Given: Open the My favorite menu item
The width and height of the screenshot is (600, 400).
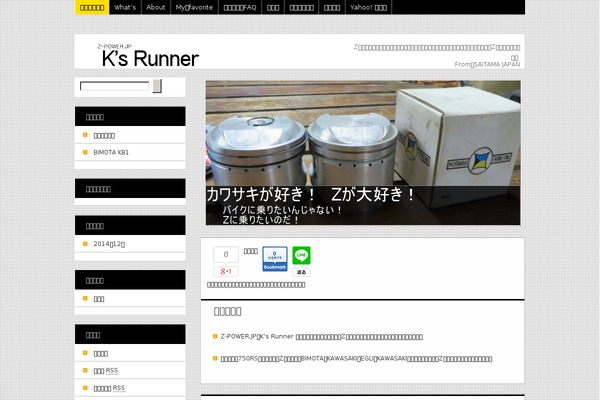Looking at the screenshot, I should (194, 7).
